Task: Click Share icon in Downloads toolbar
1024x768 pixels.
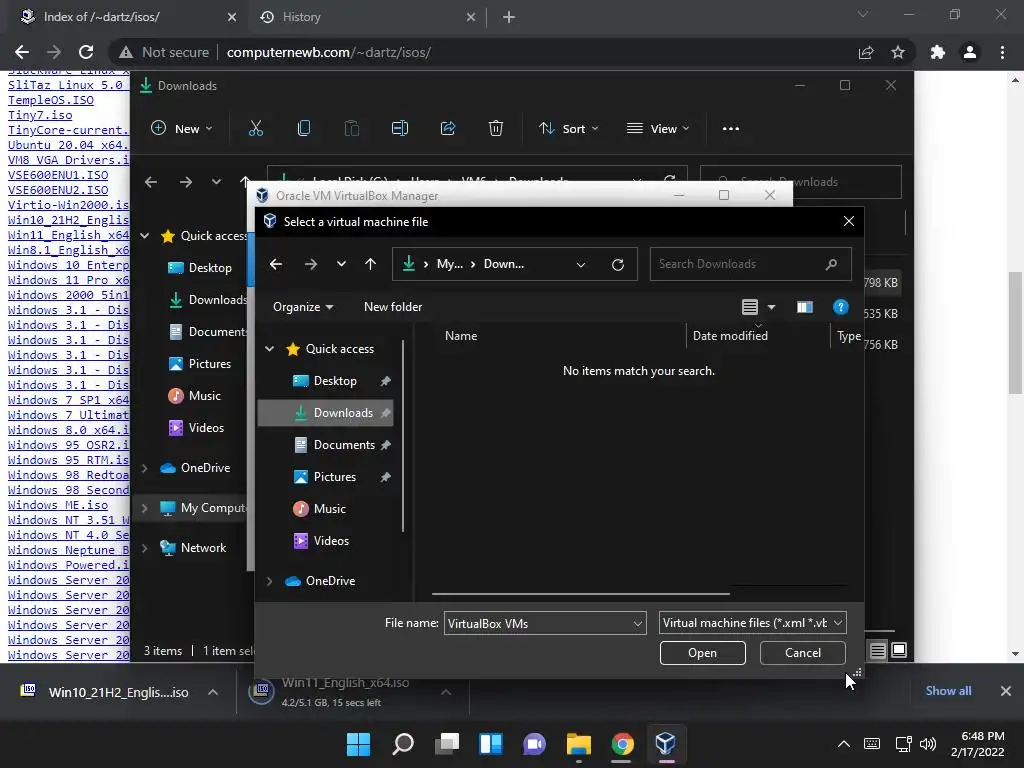Action: (x=448, y=129)
